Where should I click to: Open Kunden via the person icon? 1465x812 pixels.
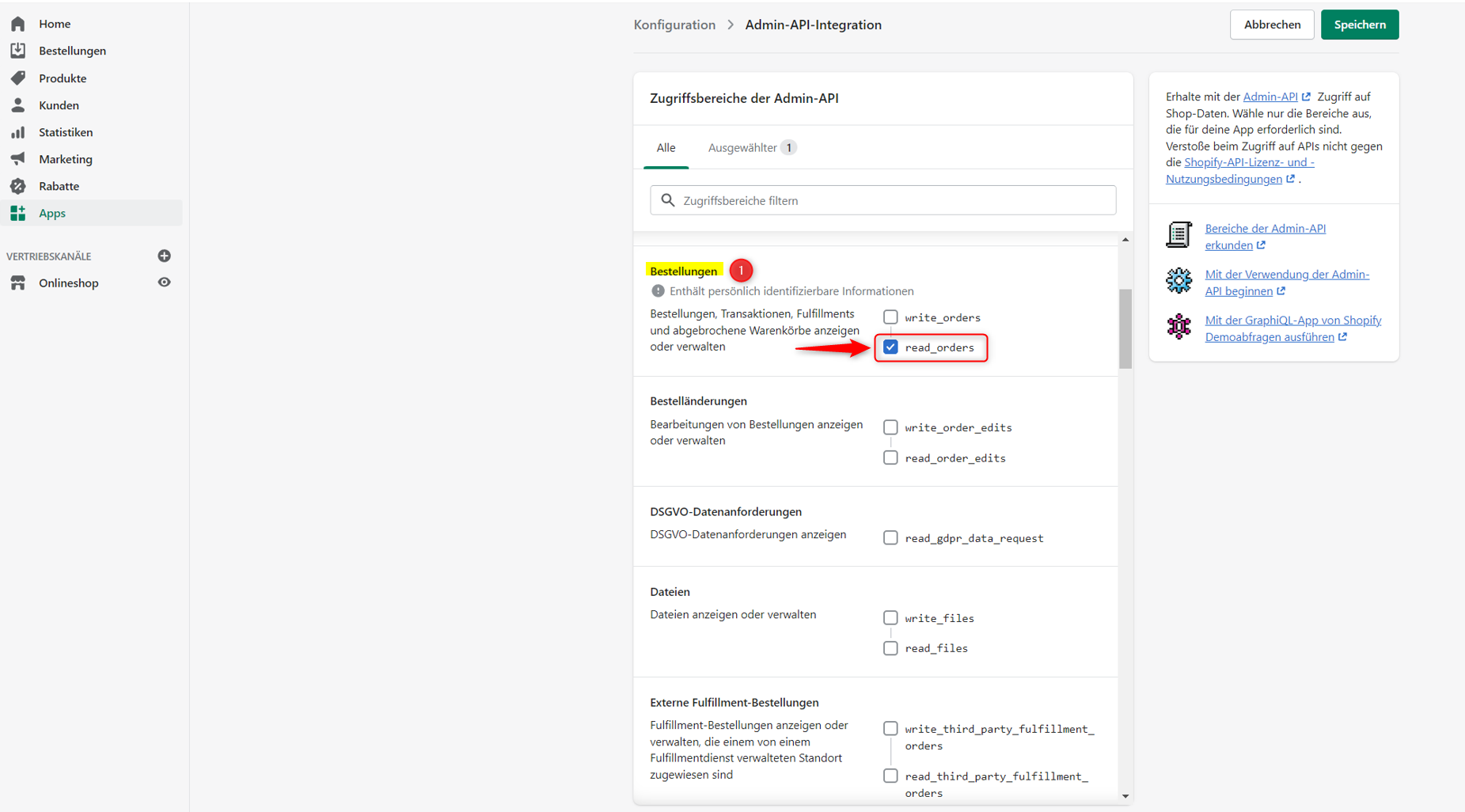(x=18, y=105)
